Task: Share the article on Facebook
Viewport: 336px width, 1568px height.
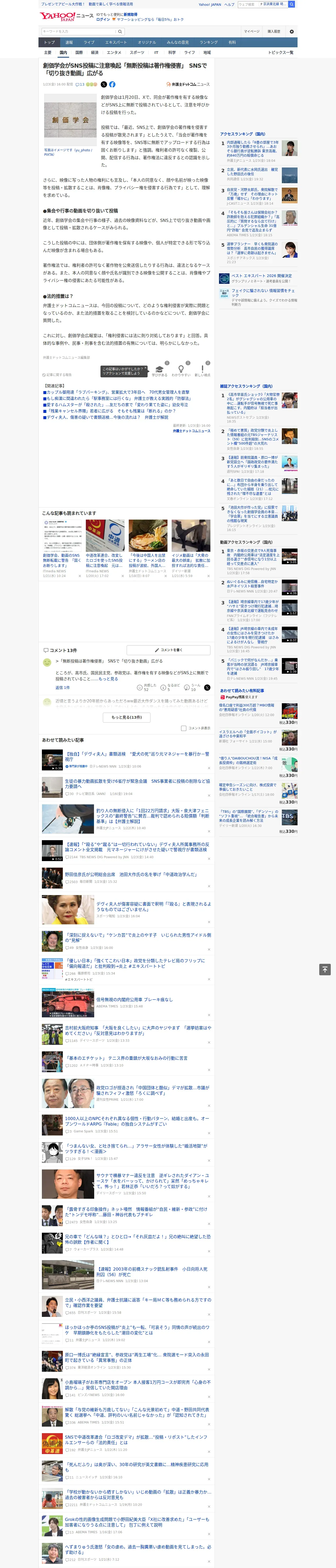Action: [112, 85]
